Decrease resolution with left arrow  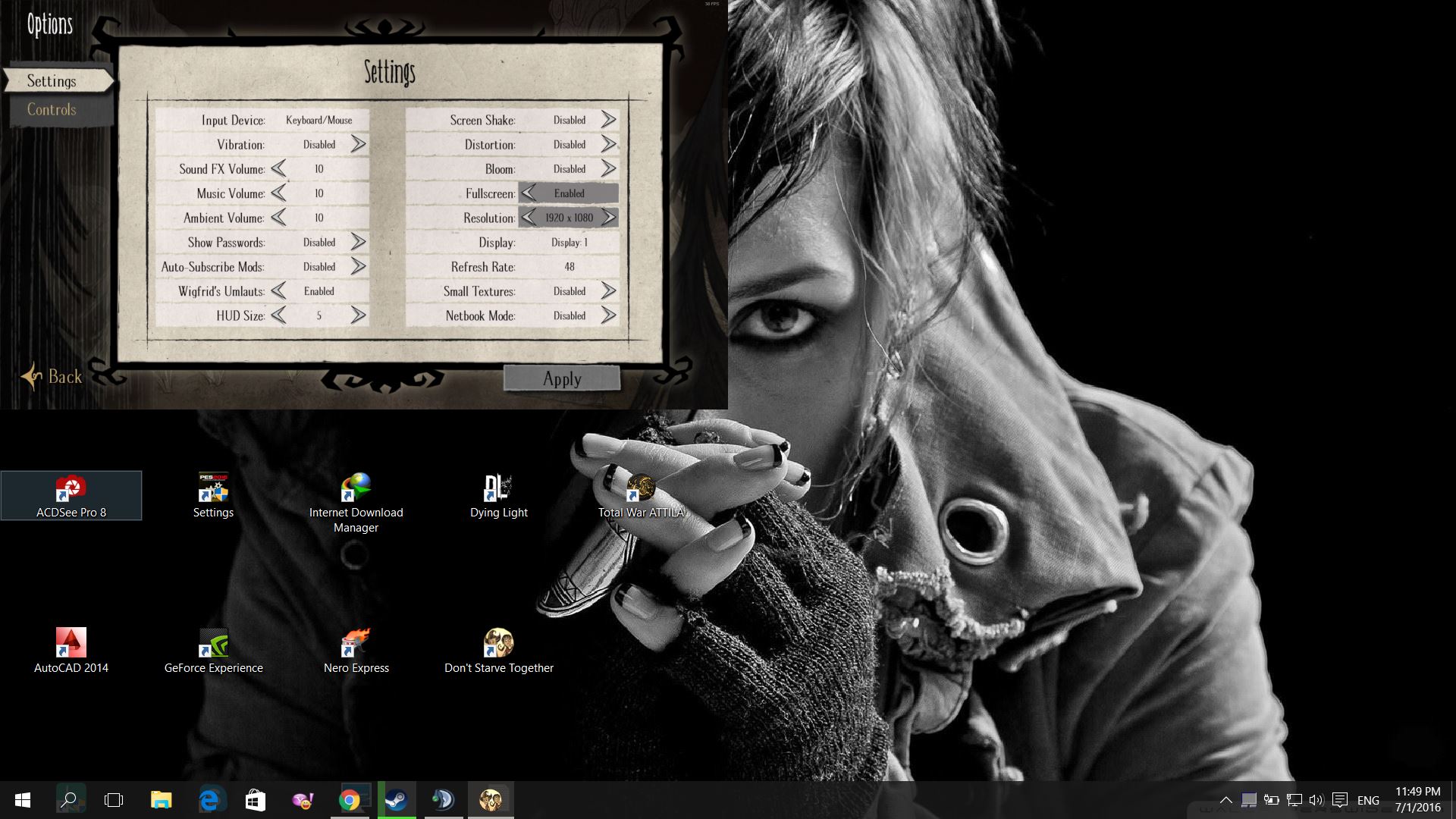coord(529,218)
